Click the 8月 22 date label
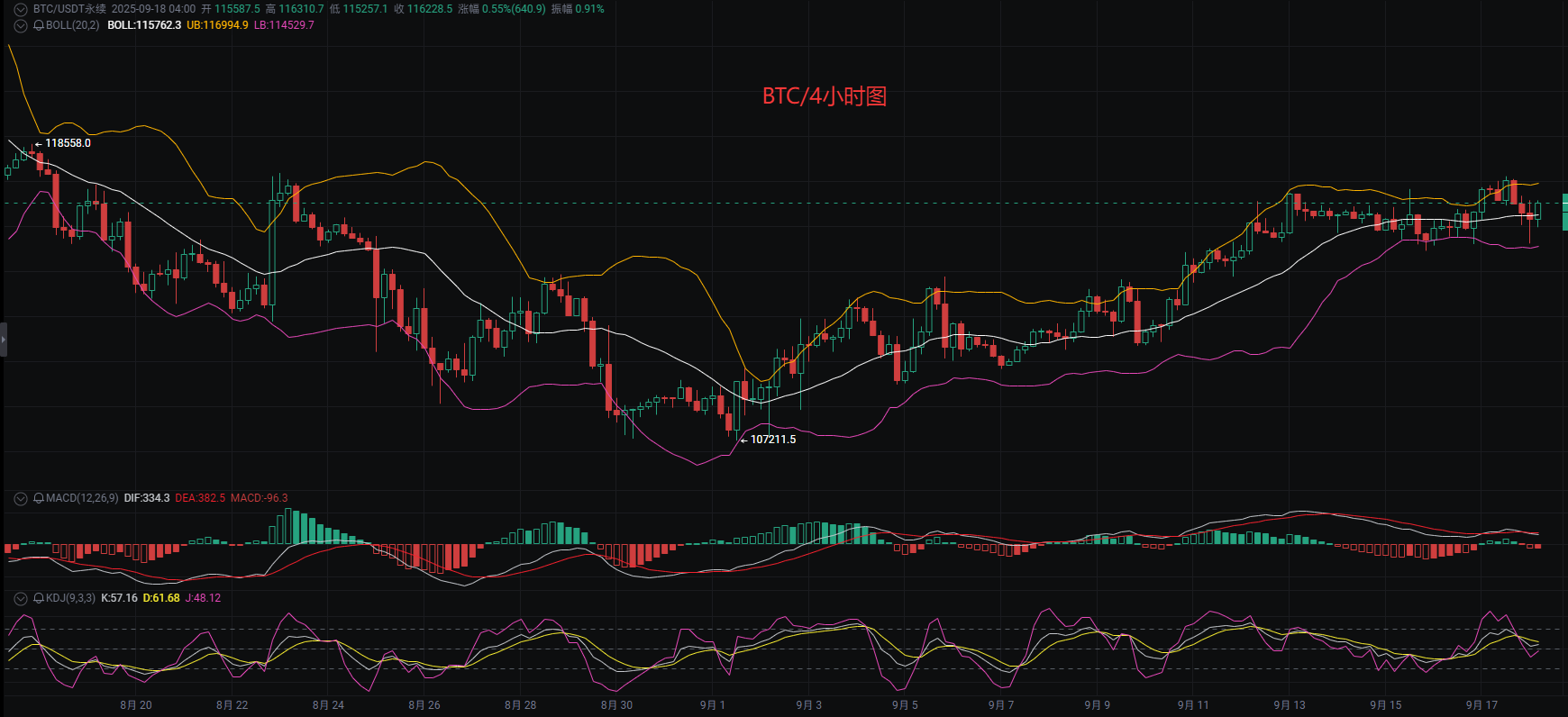The height and width of the screenshot is (717, 1568). pyautogui.click(x=232, y=705)
